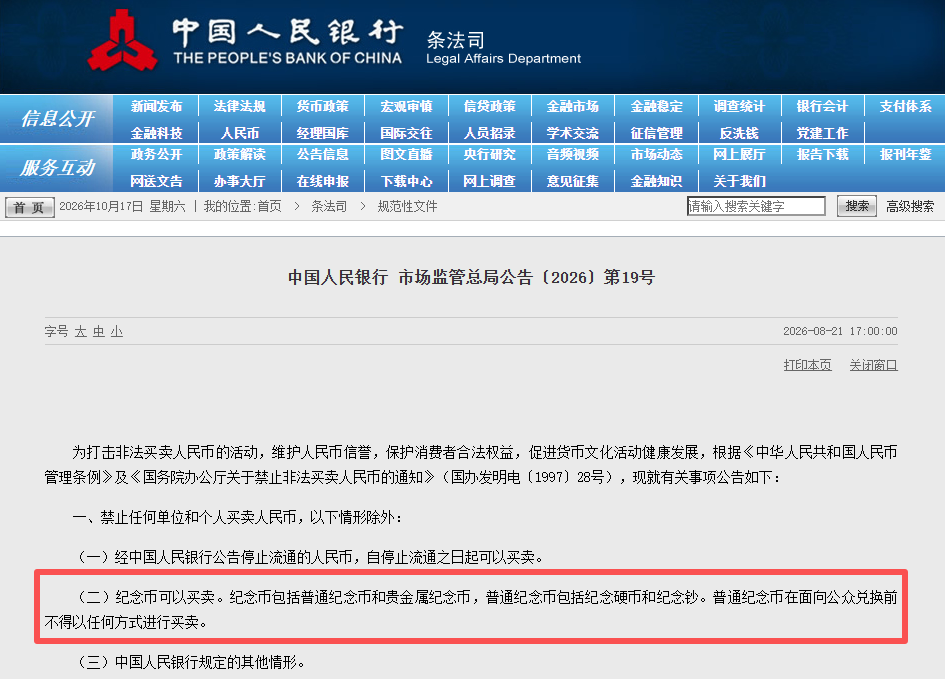This screenshot has width=945, height=679.
Task: Set font size to 小
Action: pyautogui.click(x=117, y=331)
